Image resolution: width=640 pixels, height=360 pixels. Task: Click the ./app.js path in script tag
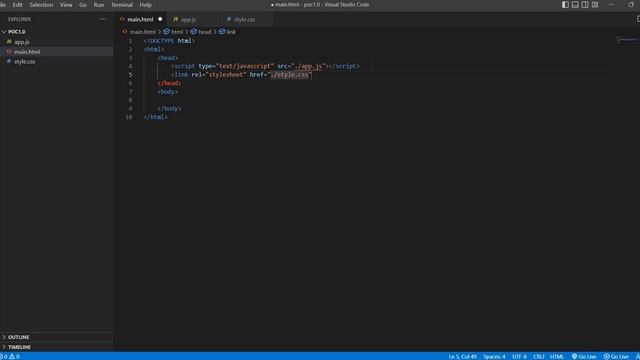click(309, 66)
